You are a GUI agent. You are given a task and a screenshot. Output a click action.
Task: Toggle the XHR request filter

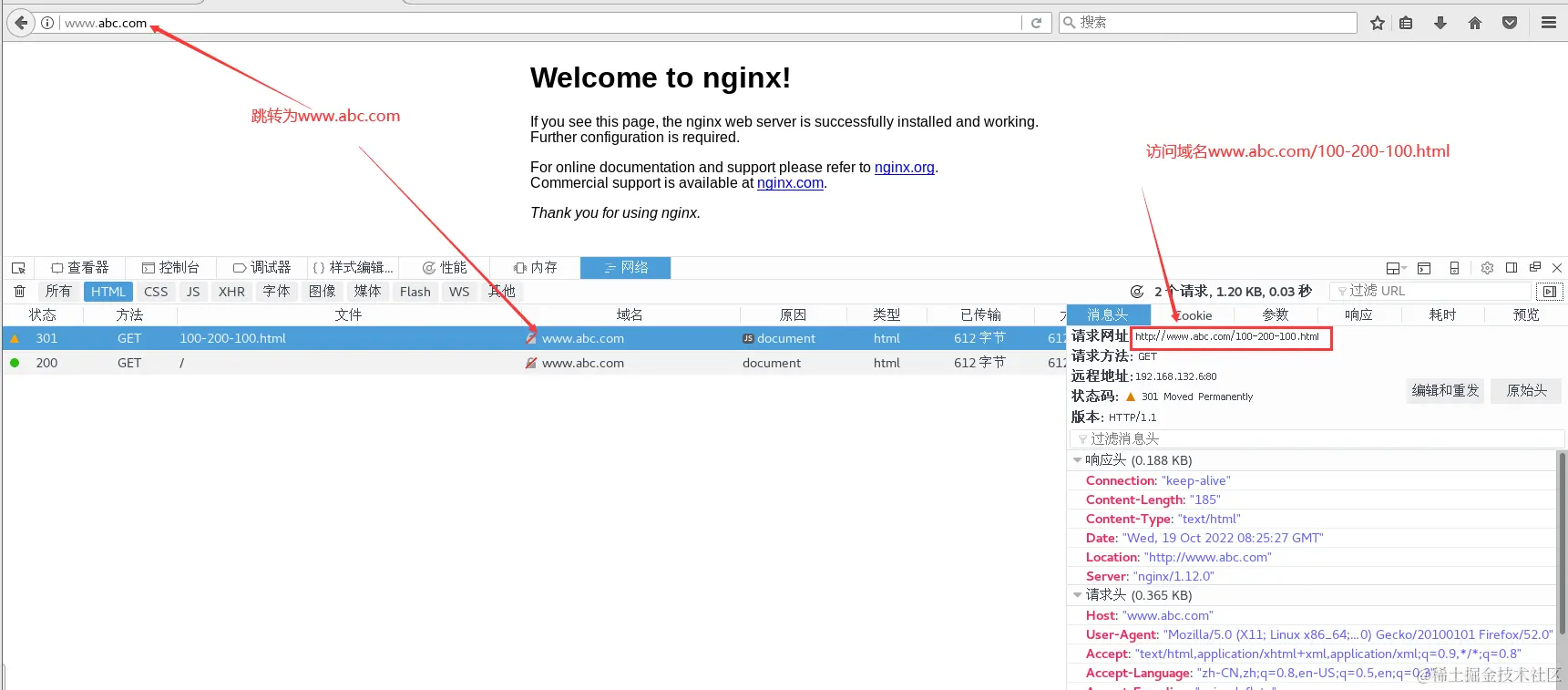(231, 292)
